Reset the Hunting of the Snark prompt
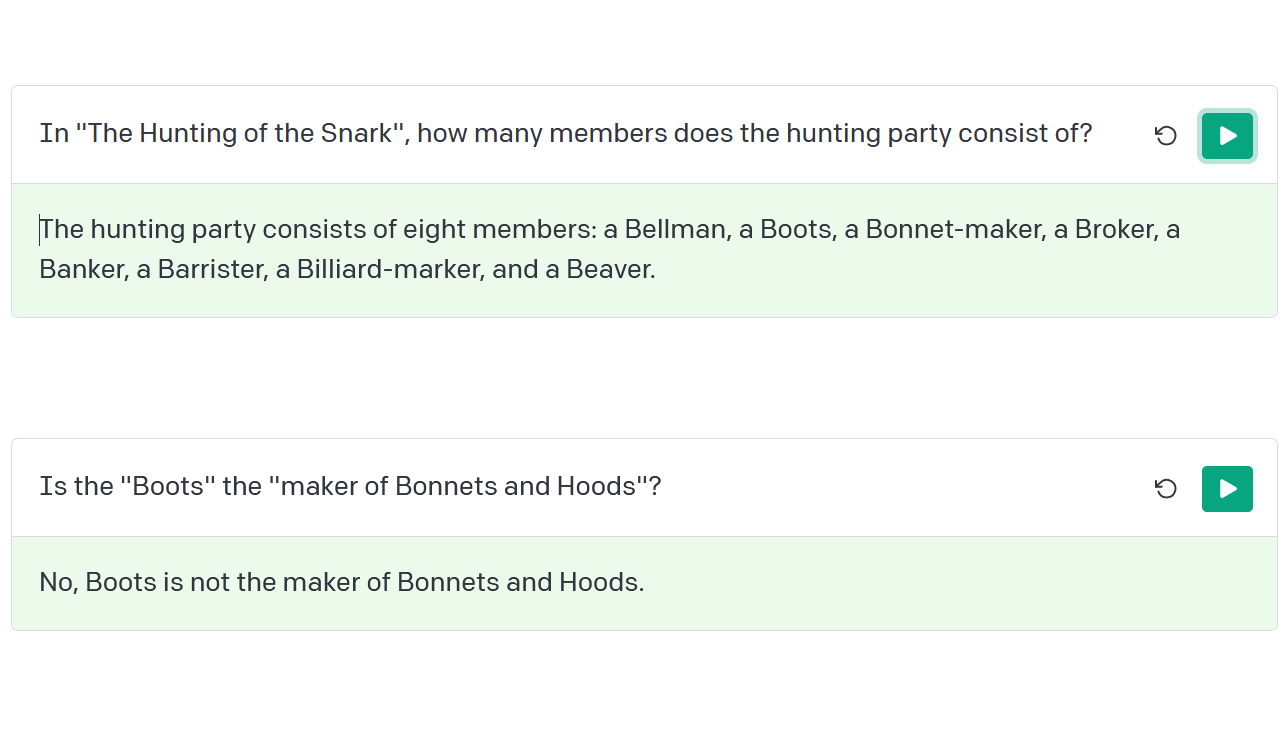Screen dimensions: 1288x755 coord(1166,136)
